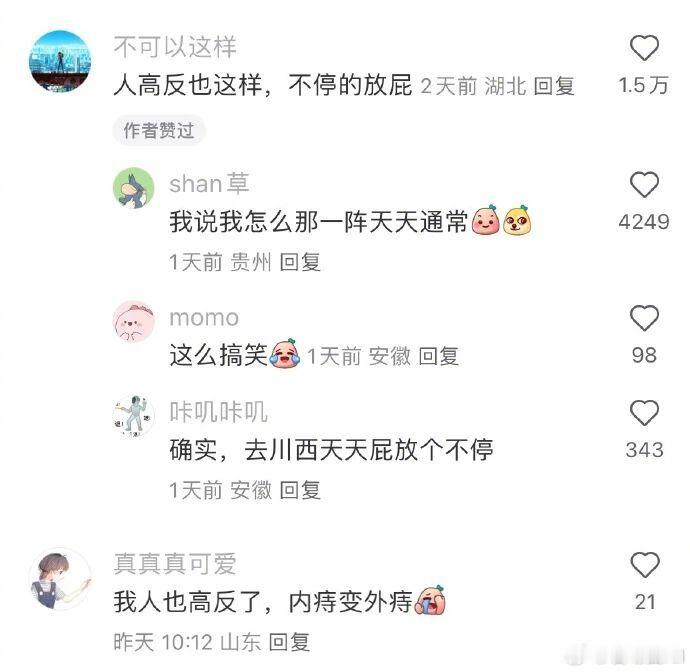Like the comment by 真真真可爱
690x672 pixels.
644,565
